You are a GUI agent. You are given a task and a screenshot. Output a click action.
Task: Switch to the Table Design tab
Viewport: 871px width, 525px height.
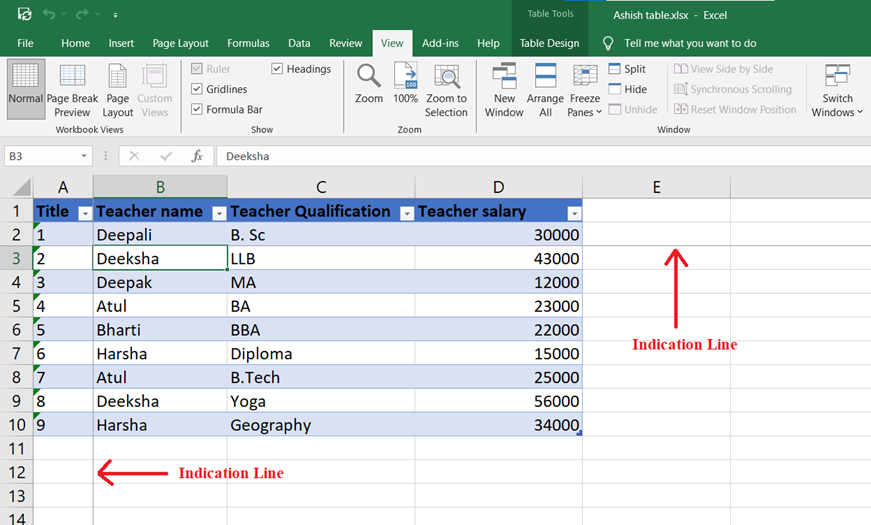coord(549,43)
